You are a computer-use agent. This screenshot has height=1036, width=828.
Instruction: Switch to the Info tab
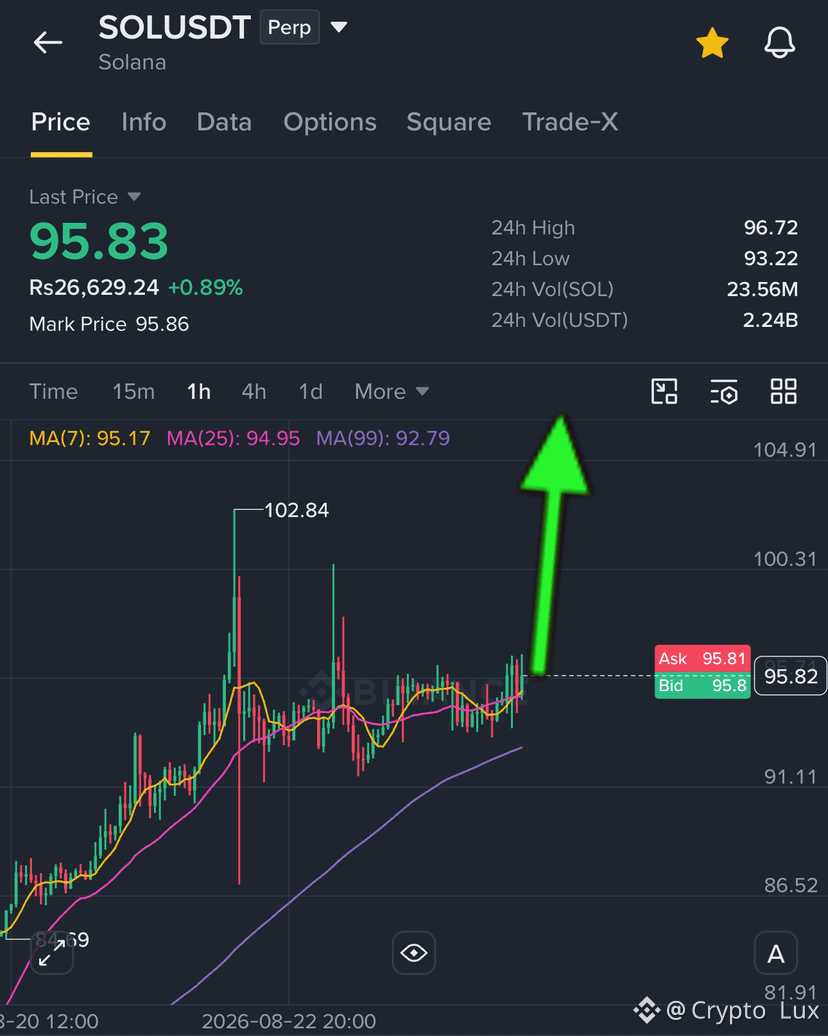point(143,122)
